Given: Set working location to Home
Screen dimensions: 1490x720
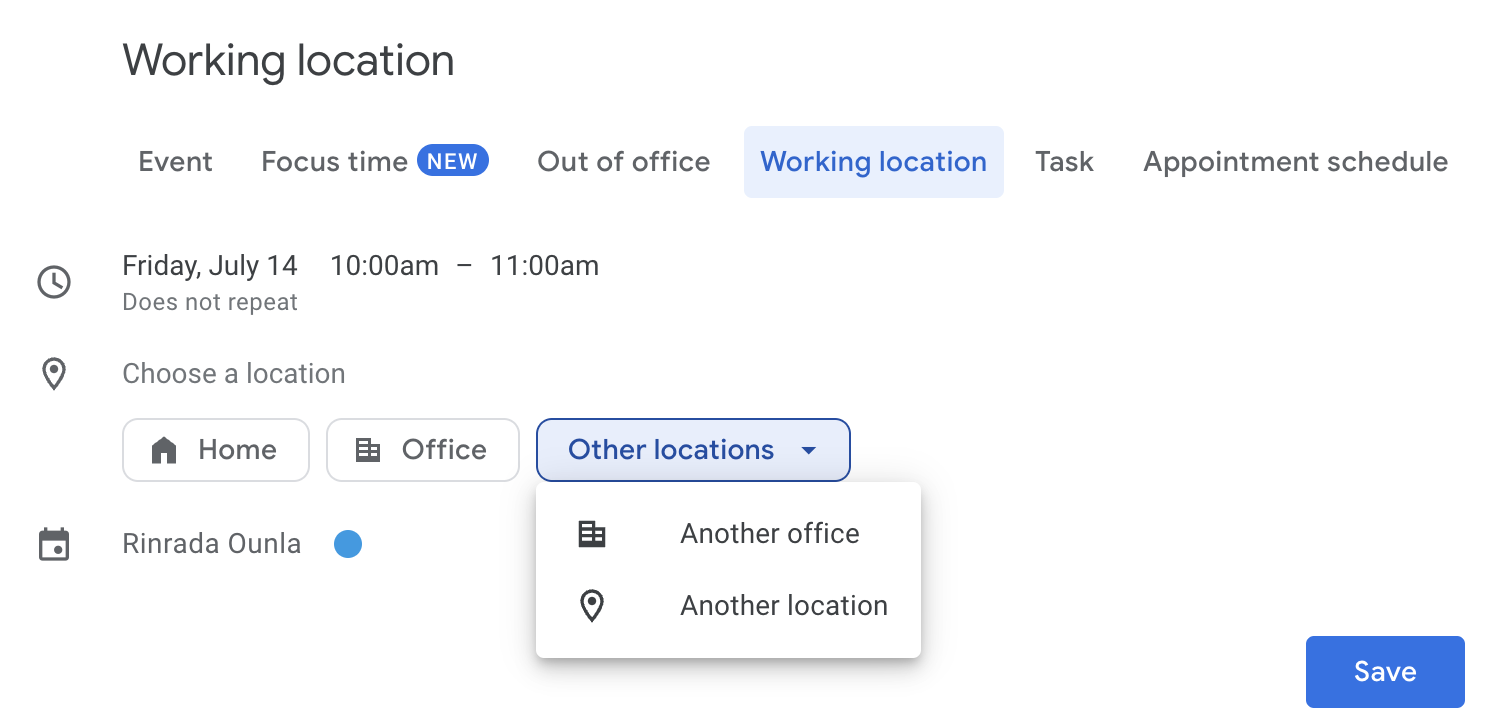Looking at the screenshot, I should (x=216, y=450).
